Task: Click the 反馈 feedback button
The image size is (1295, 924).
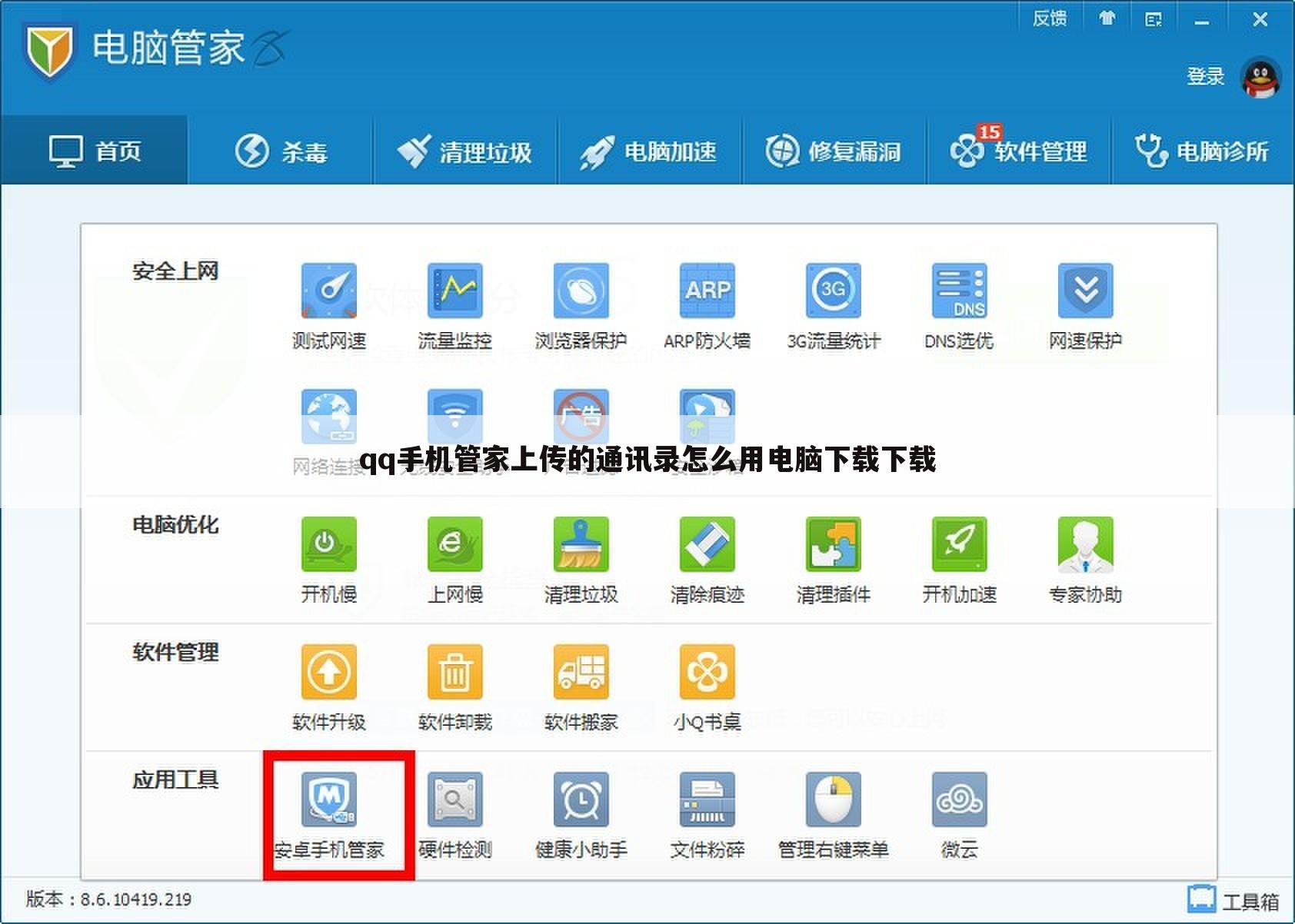Action: 1050,18
